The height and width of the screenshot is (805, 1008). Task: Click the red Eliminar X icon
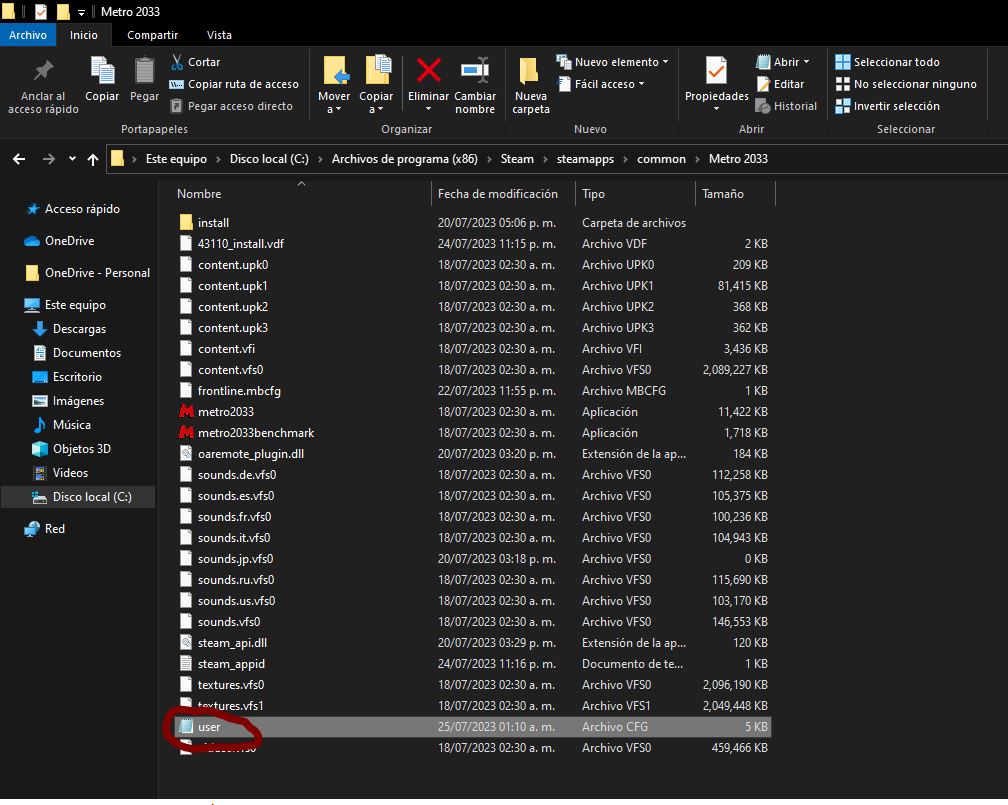tap(428, 70)
